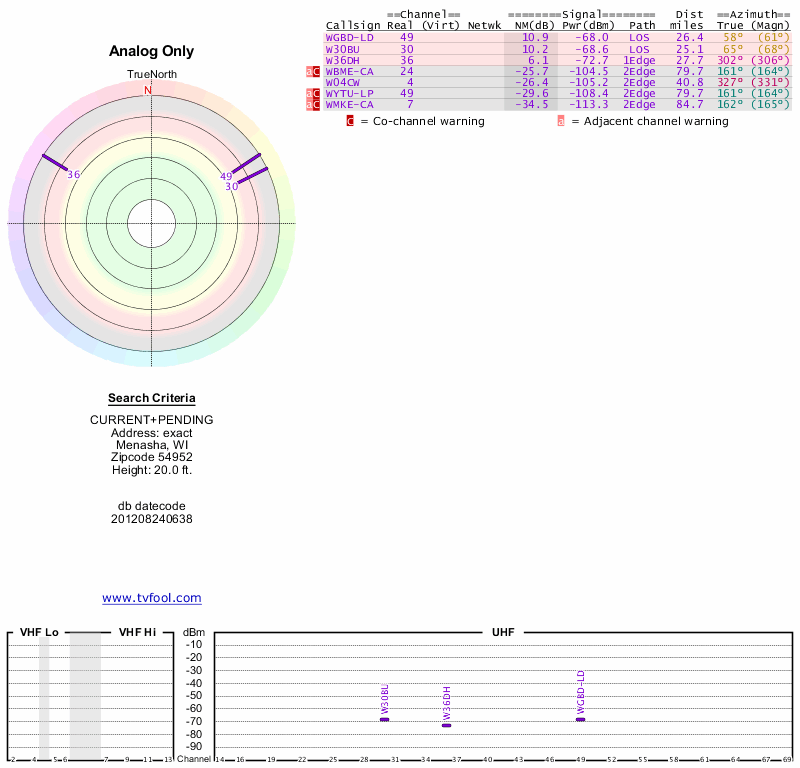Click the Path column header
Image resolution: width=800 pixels, height=768 pixels.
click(x=642, y=26)
